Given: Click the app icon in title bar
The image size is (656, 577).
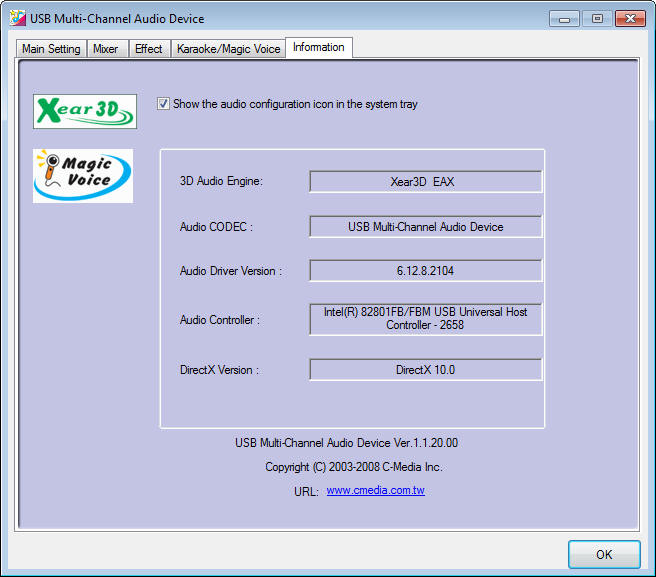Looking at the screenshot, I should click(18, 18).
